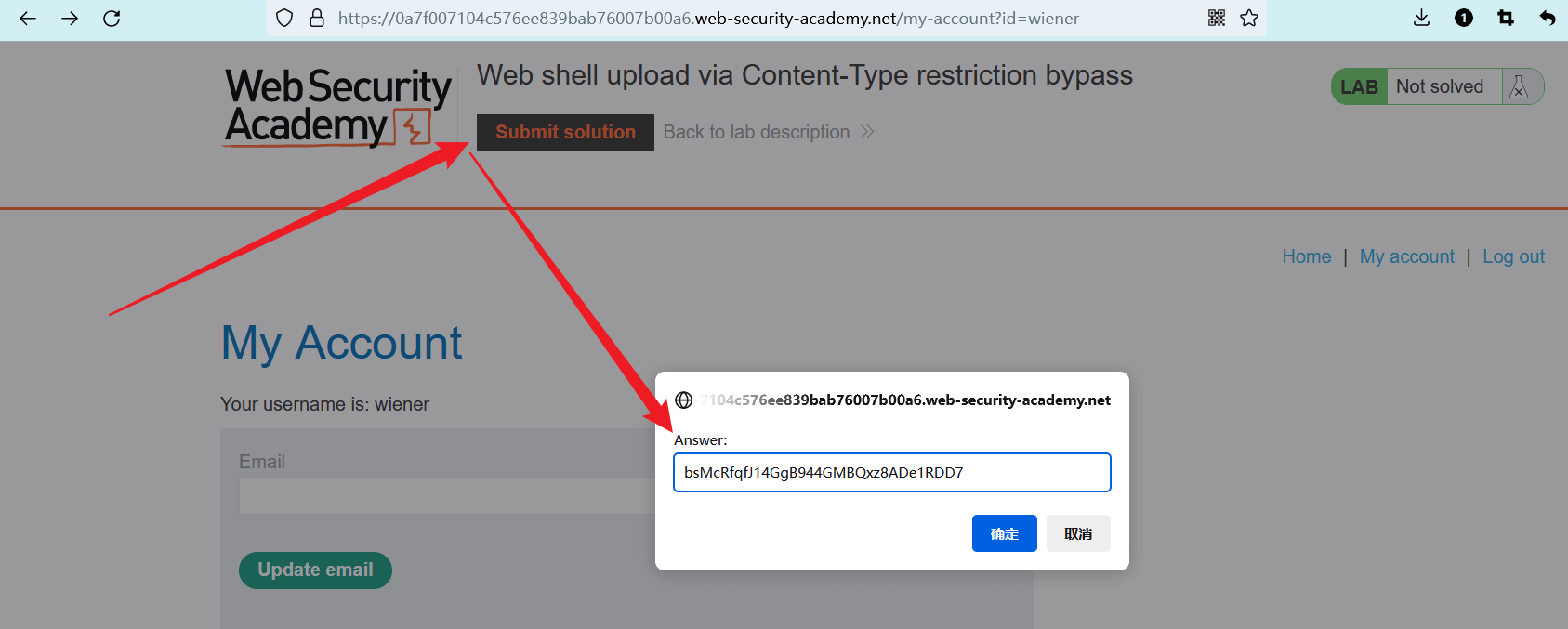The height and width of the screenshot is (629, 1568).
Task: Click the browser back arrow
Action: (28, 19)
